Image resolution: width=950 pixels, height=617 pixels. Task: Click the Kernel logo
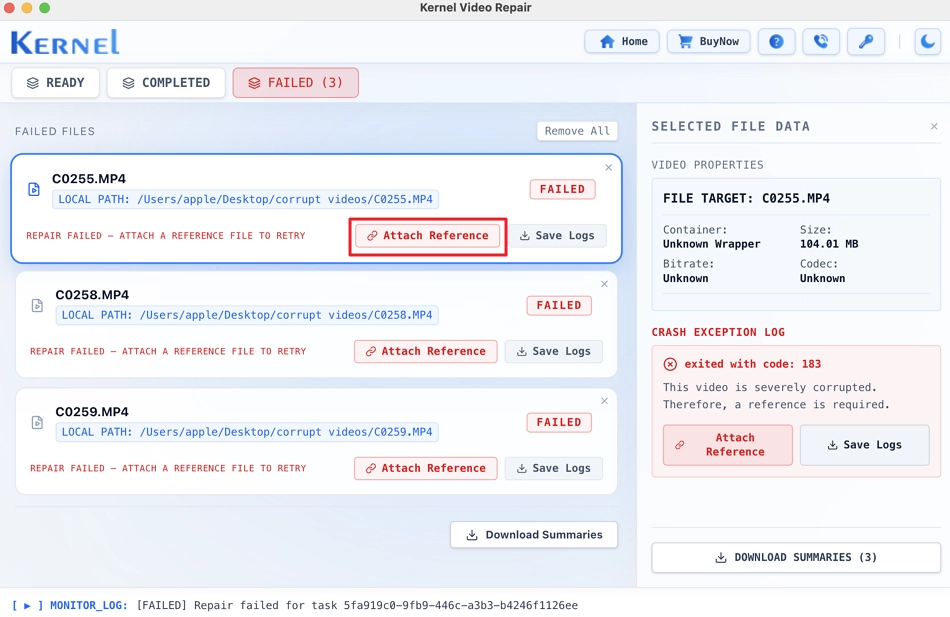point(65,42)
